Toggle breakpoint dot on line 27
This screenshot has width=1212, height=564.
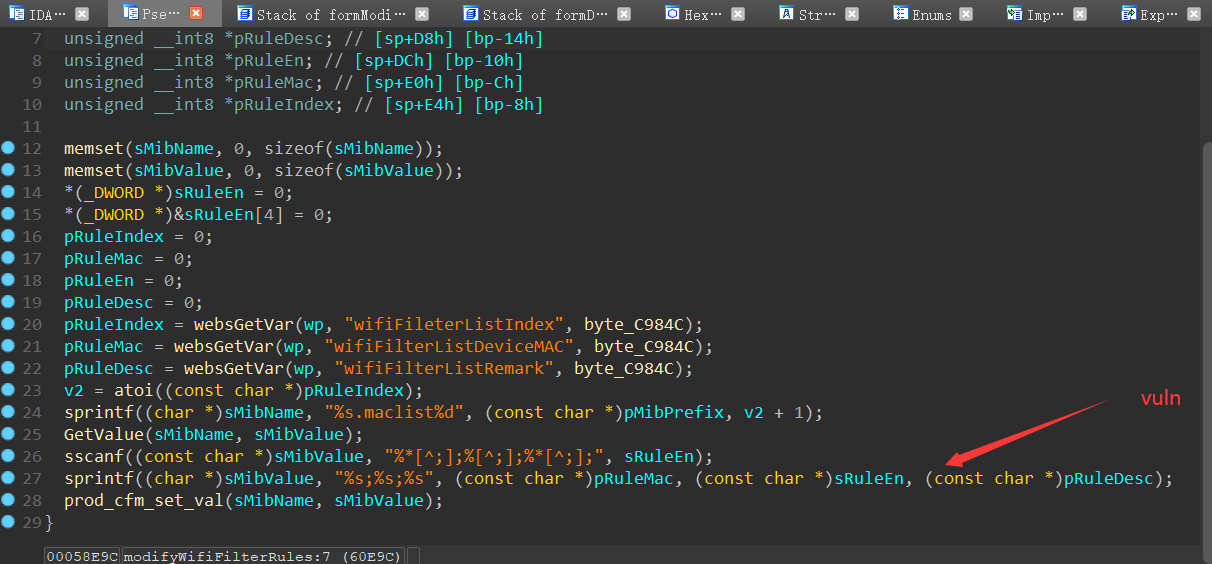[x=8, y=478]
